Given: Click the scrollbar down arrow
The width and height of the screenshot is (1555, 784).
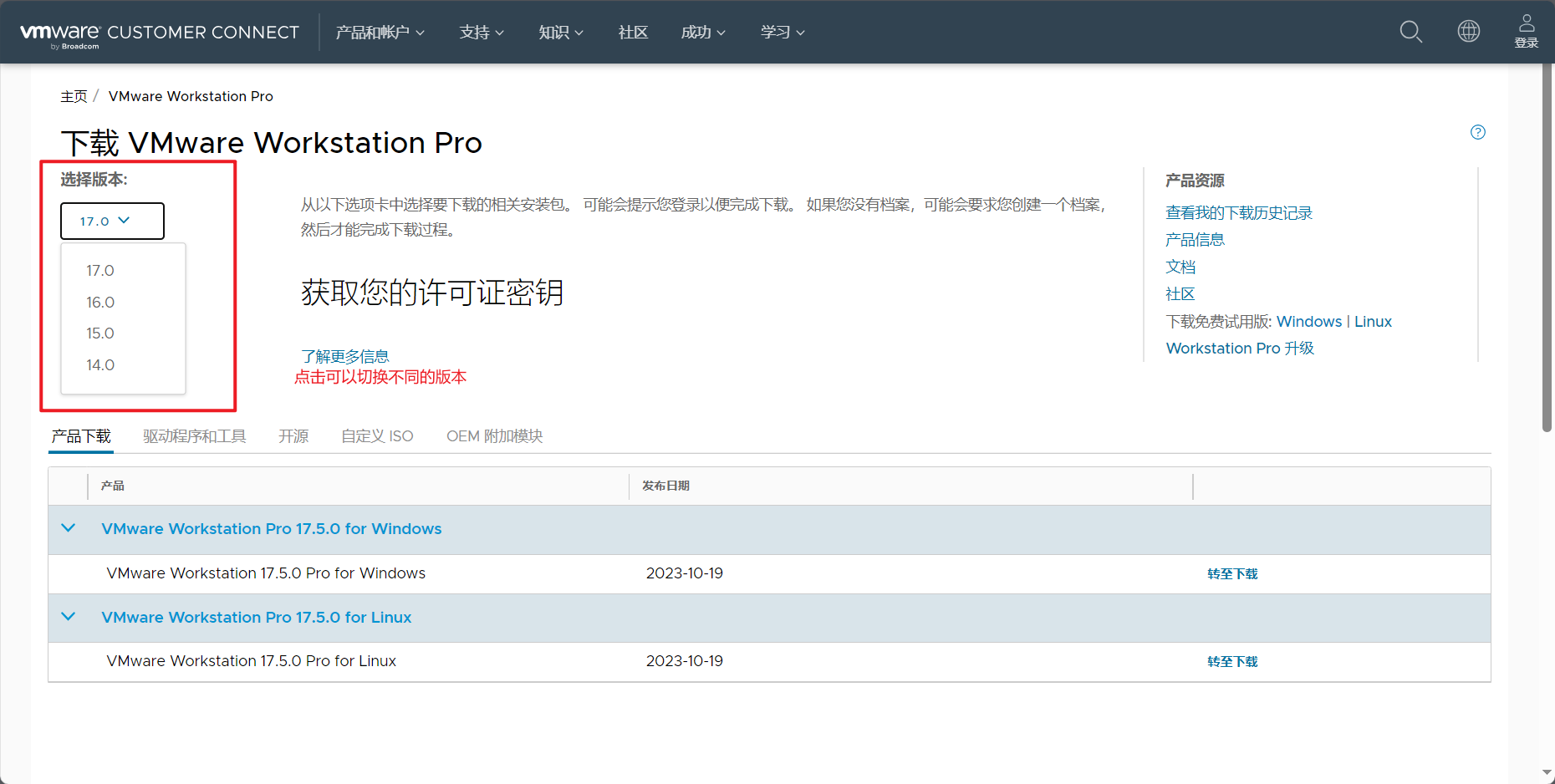Looking at the screenshot, I should coord(1547,775).
